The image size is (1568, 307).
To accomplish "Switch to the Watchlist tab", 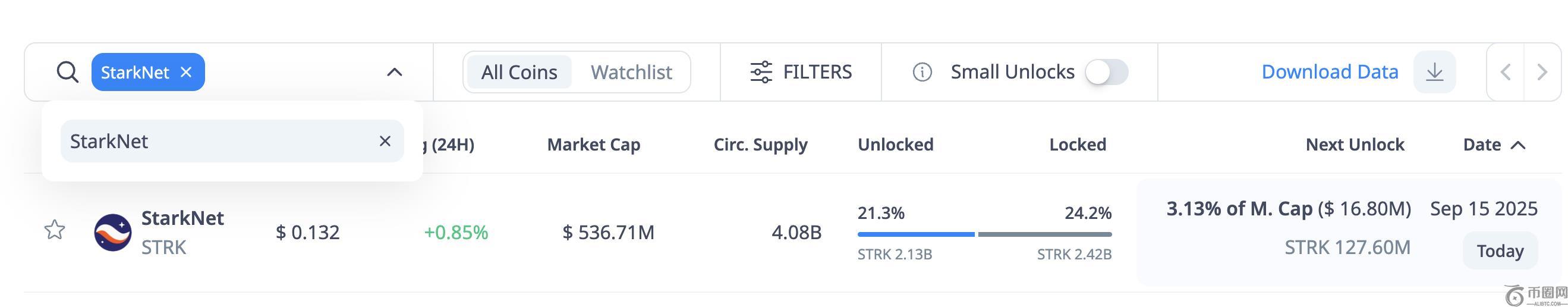I will click(x=631, y=72).
